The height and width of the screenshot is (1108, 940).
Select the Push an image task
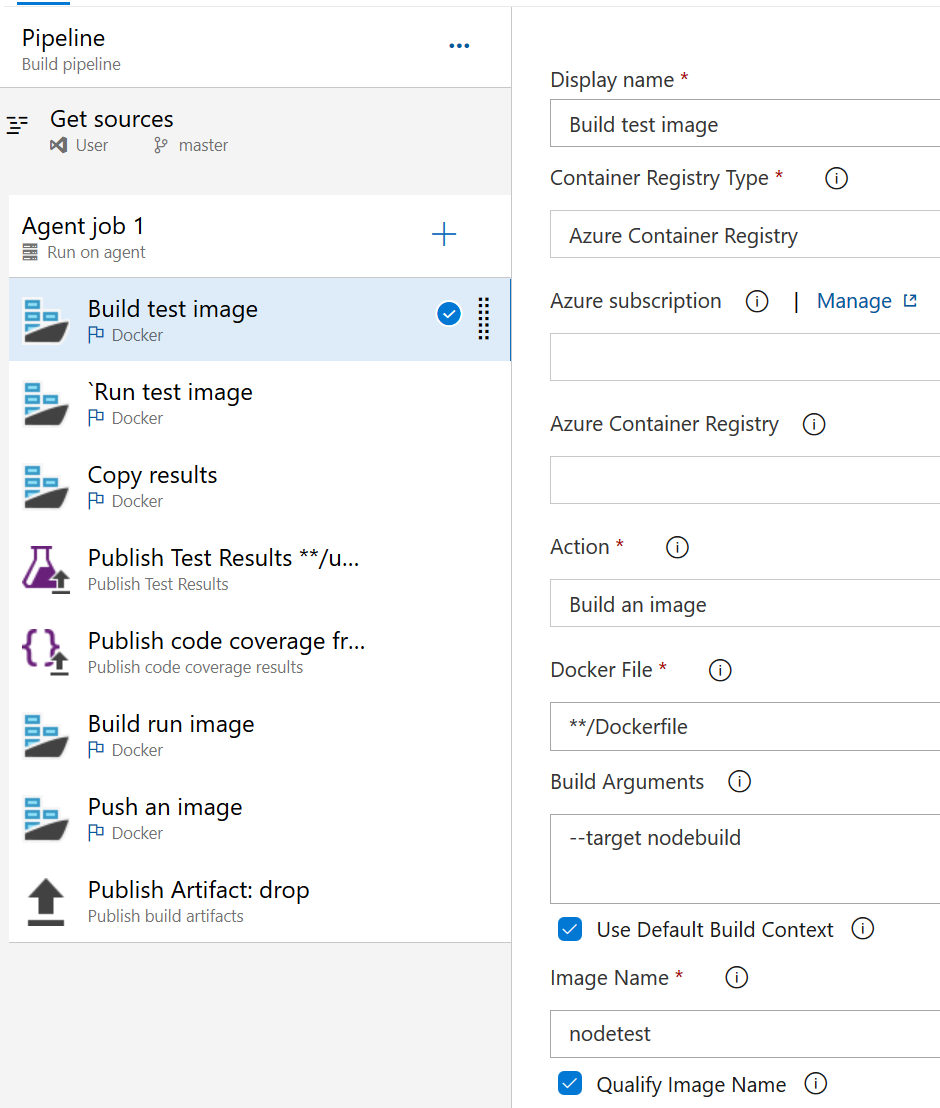(260, 818)
